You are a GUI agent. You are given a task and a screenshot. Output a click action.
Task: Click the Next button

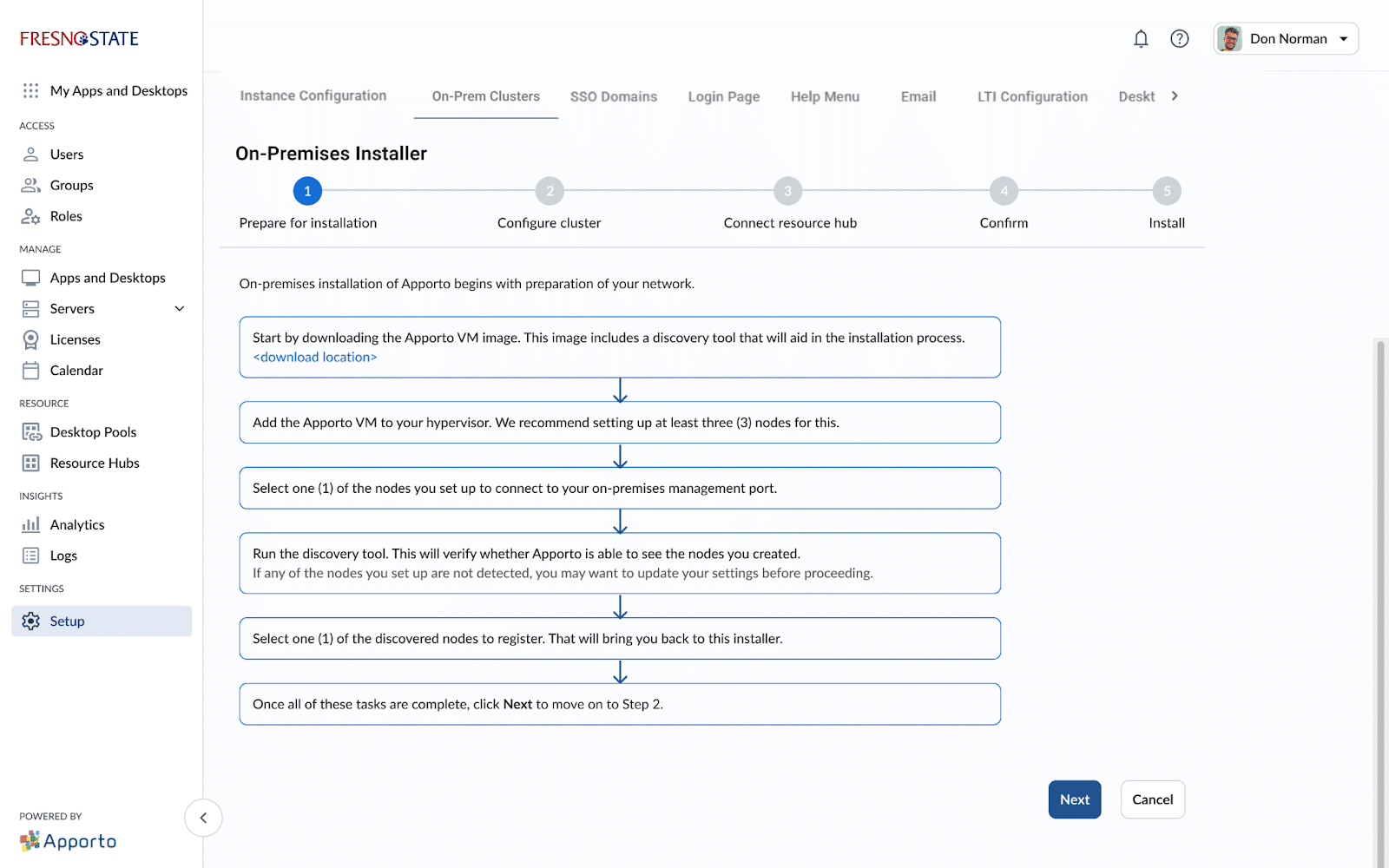pos(1074,799)
